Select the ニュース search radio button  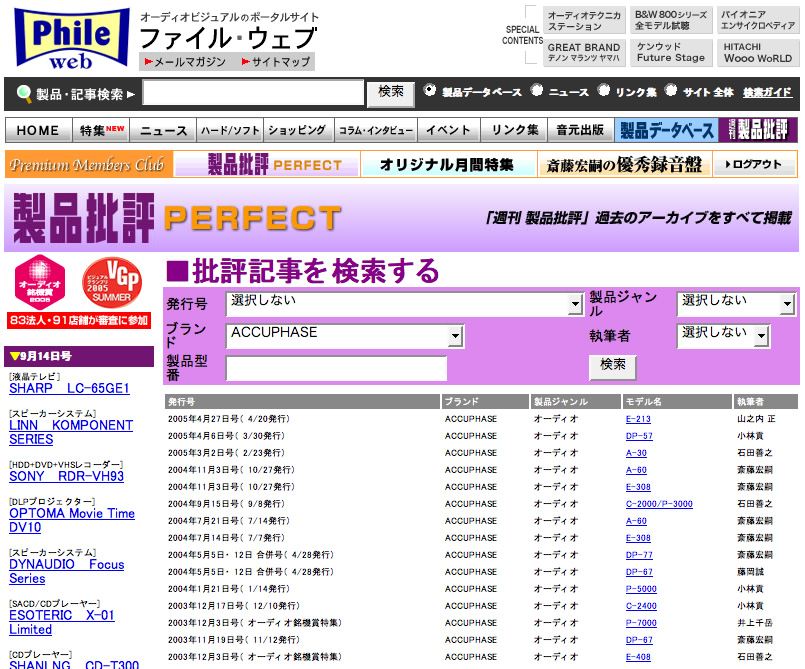pyautogui.click(x=537, y=90)
